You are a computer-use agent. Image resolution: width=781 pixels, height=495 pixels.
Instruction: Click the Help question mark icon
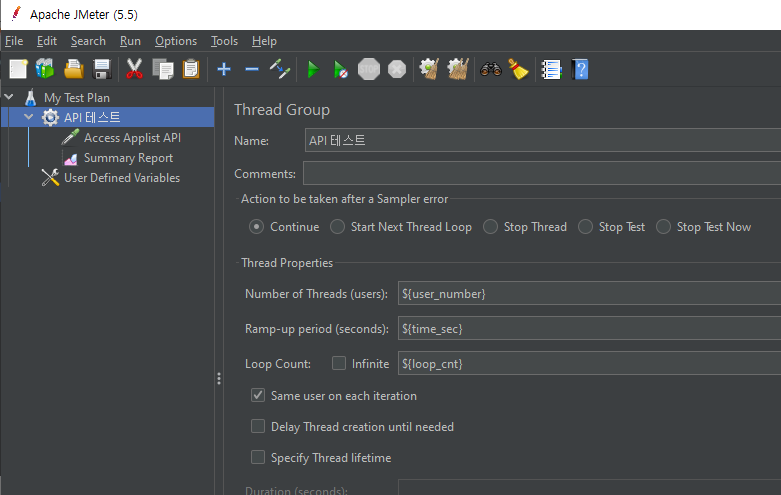point(580,70)
